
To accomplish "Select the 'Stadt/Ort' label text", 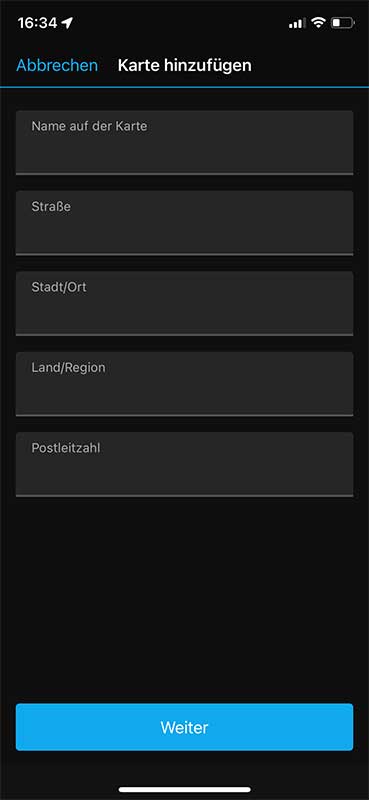I will (x=59, y=287).
